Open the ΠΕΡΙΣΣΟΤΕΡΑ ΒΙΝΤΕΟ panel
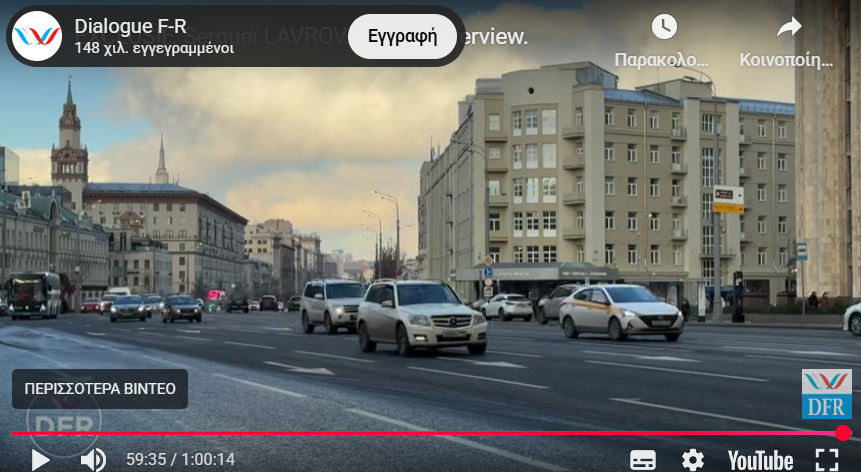This screenshot has height=472, width=861. [x=100, y=388]
